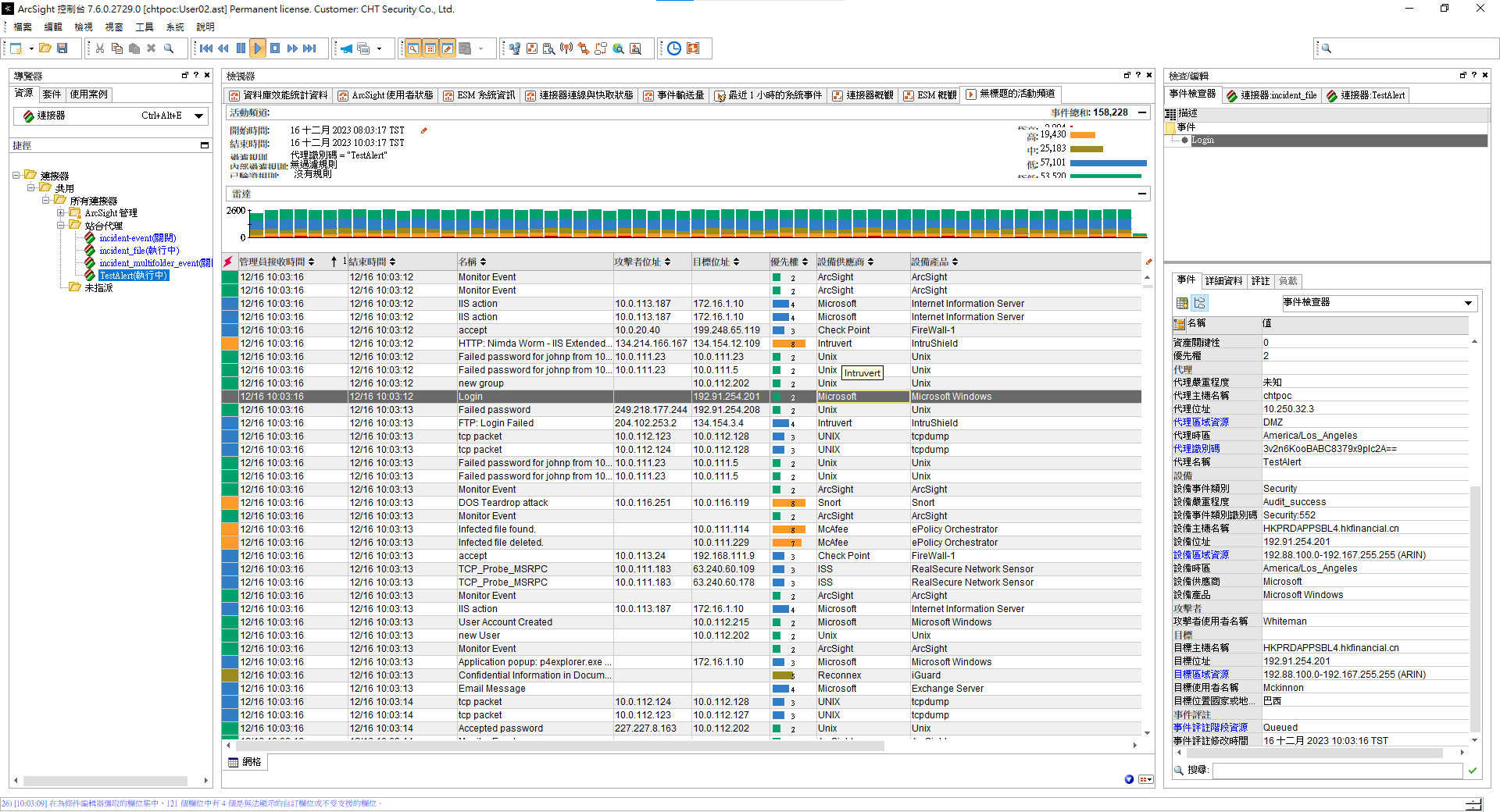The width and height of the screenshot is (1500, 812).
Task: Click the open folder toolbar icon
Action: pos(45,48)
